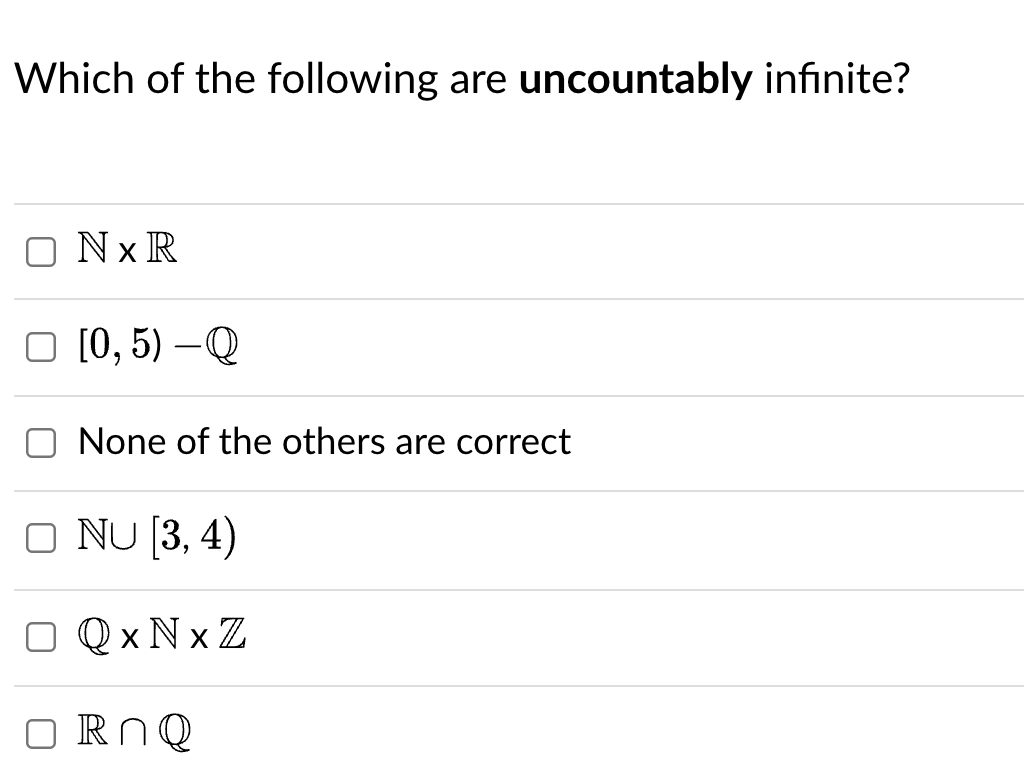The width and height of the screenshot is (1024, 760).
Task: Click the 'None of the others are correct' text
Action: click(x=324, y=441)
